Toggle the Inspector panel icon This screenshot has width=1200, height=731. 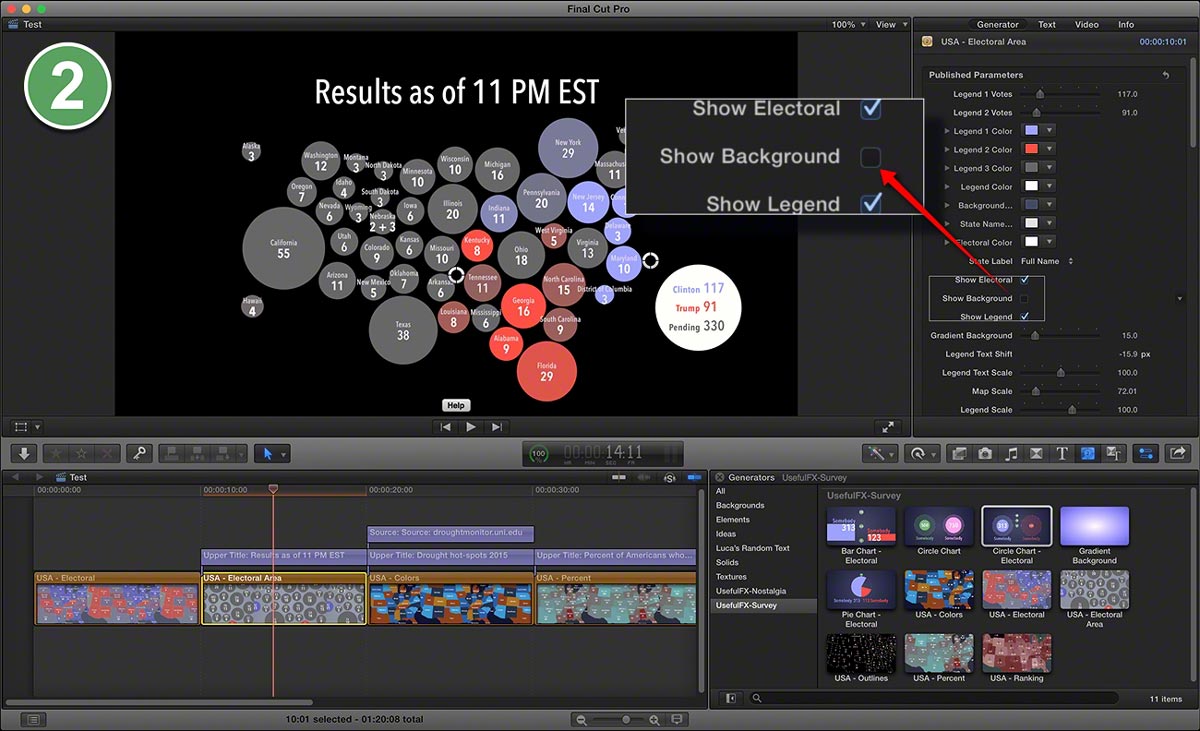click(x=1147, y=454)
